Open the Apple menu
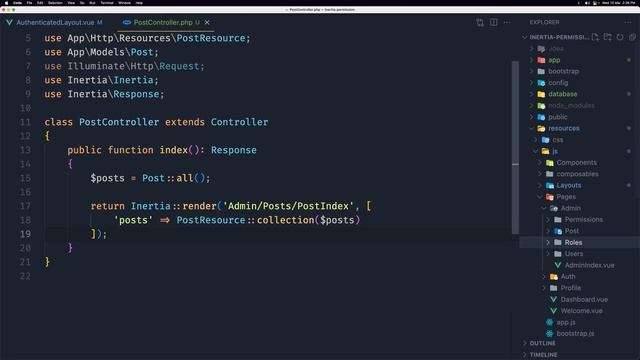 [7, 3]
